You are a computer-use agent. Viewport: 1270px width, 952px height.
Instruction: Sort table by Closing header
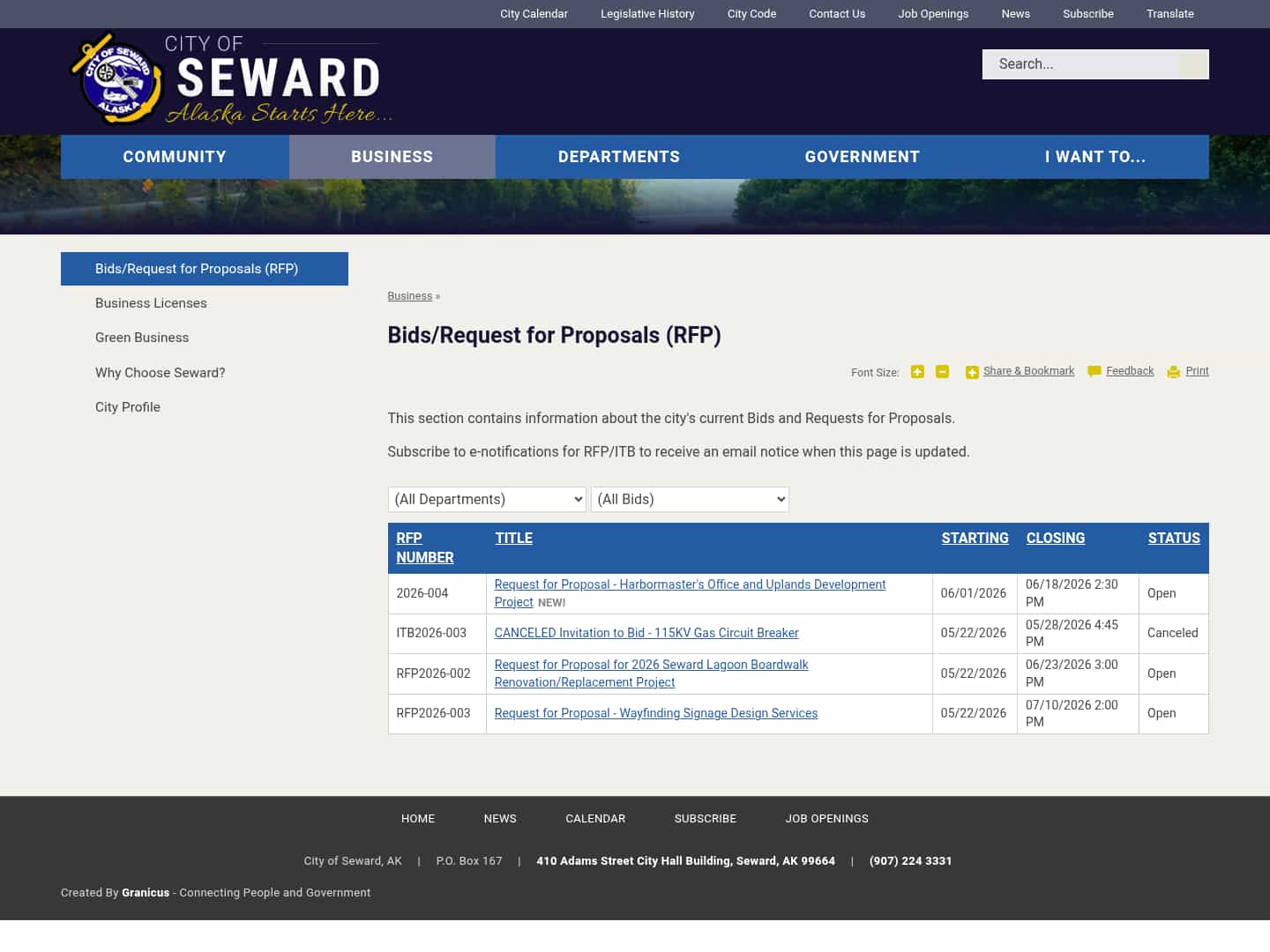pos(1056,538)
